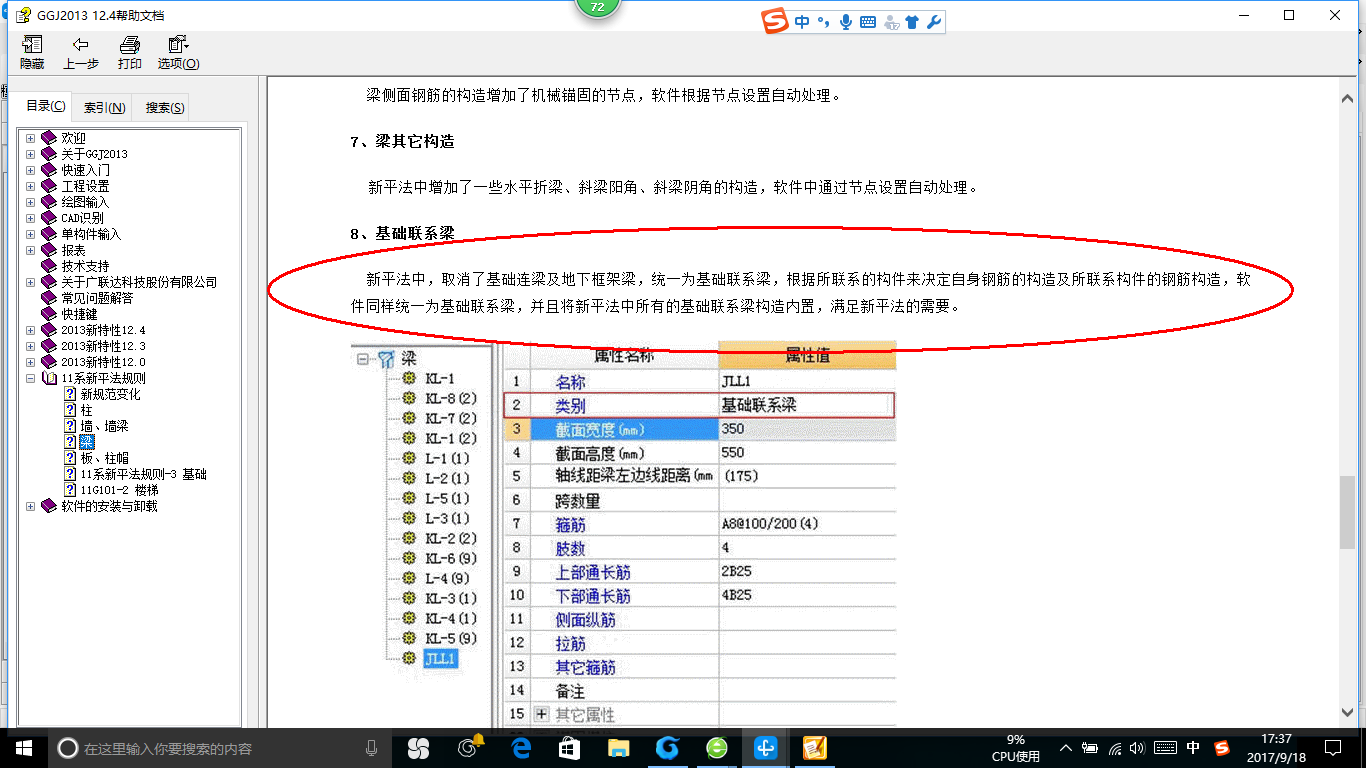1366x768 pixels.
Task: Open the Windows Store taskbar icon
Action: pyautogui.click(x=569, y=747)
